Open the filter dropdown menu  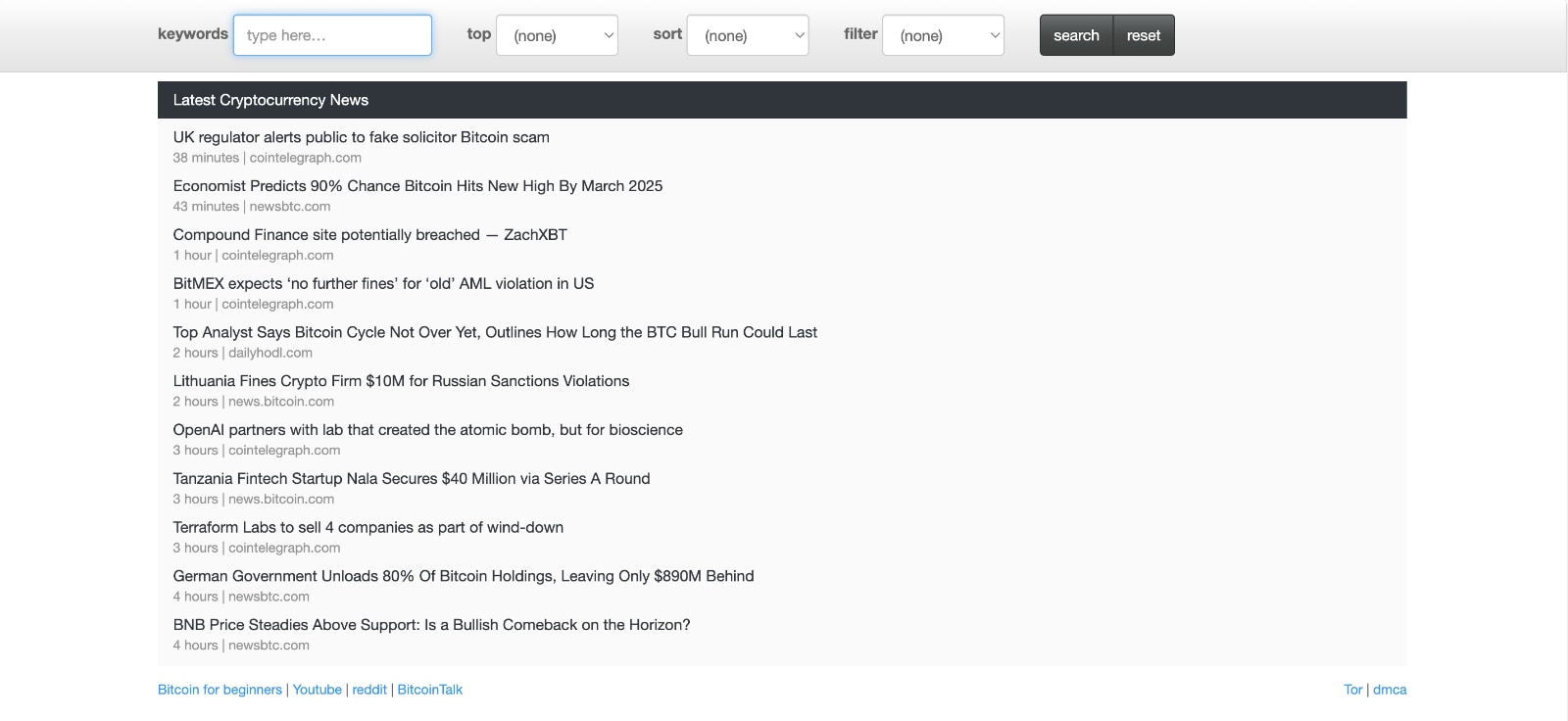943,35
